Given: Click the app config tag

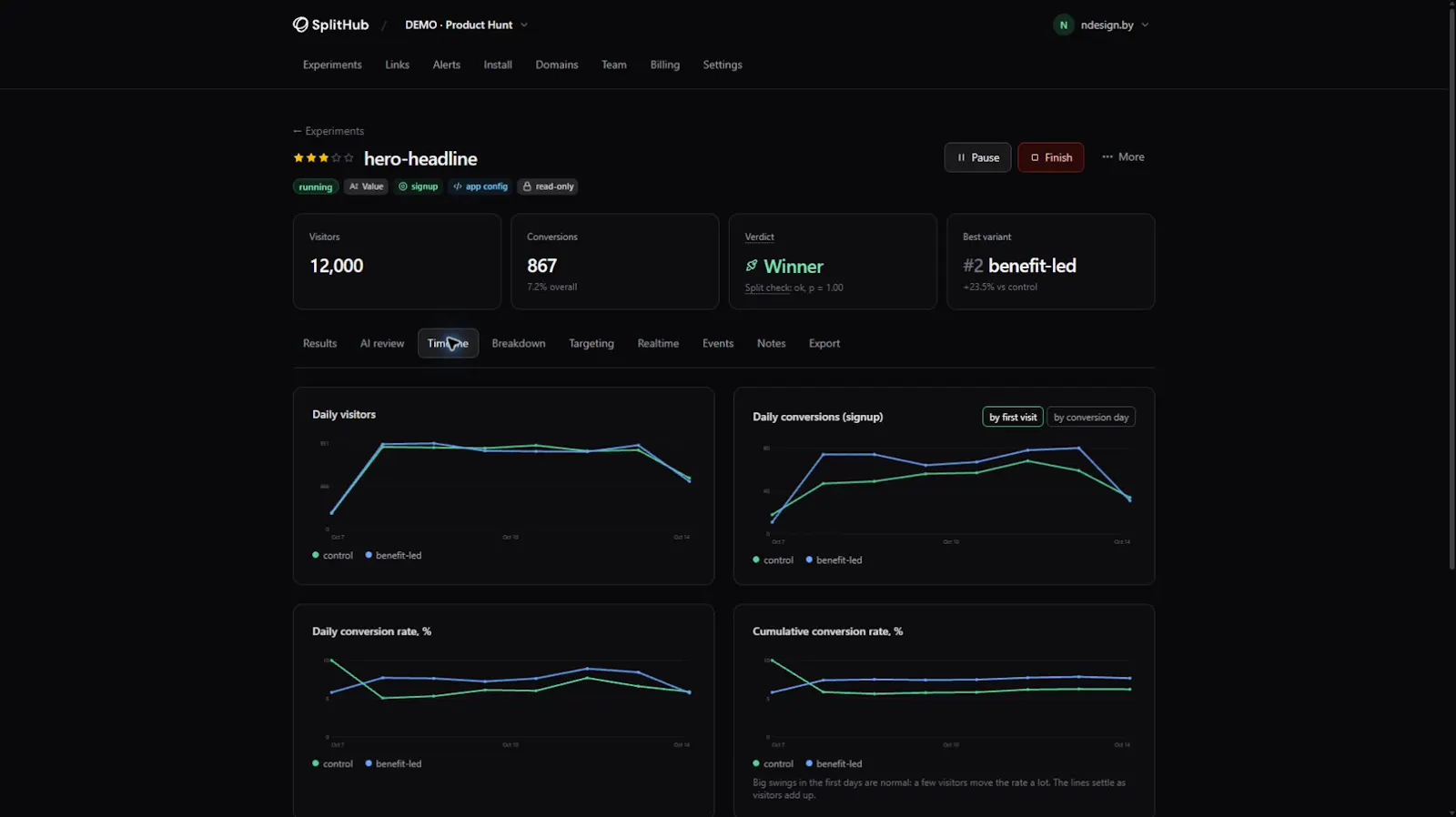Looking at the screenshot, I should (480, 187).
